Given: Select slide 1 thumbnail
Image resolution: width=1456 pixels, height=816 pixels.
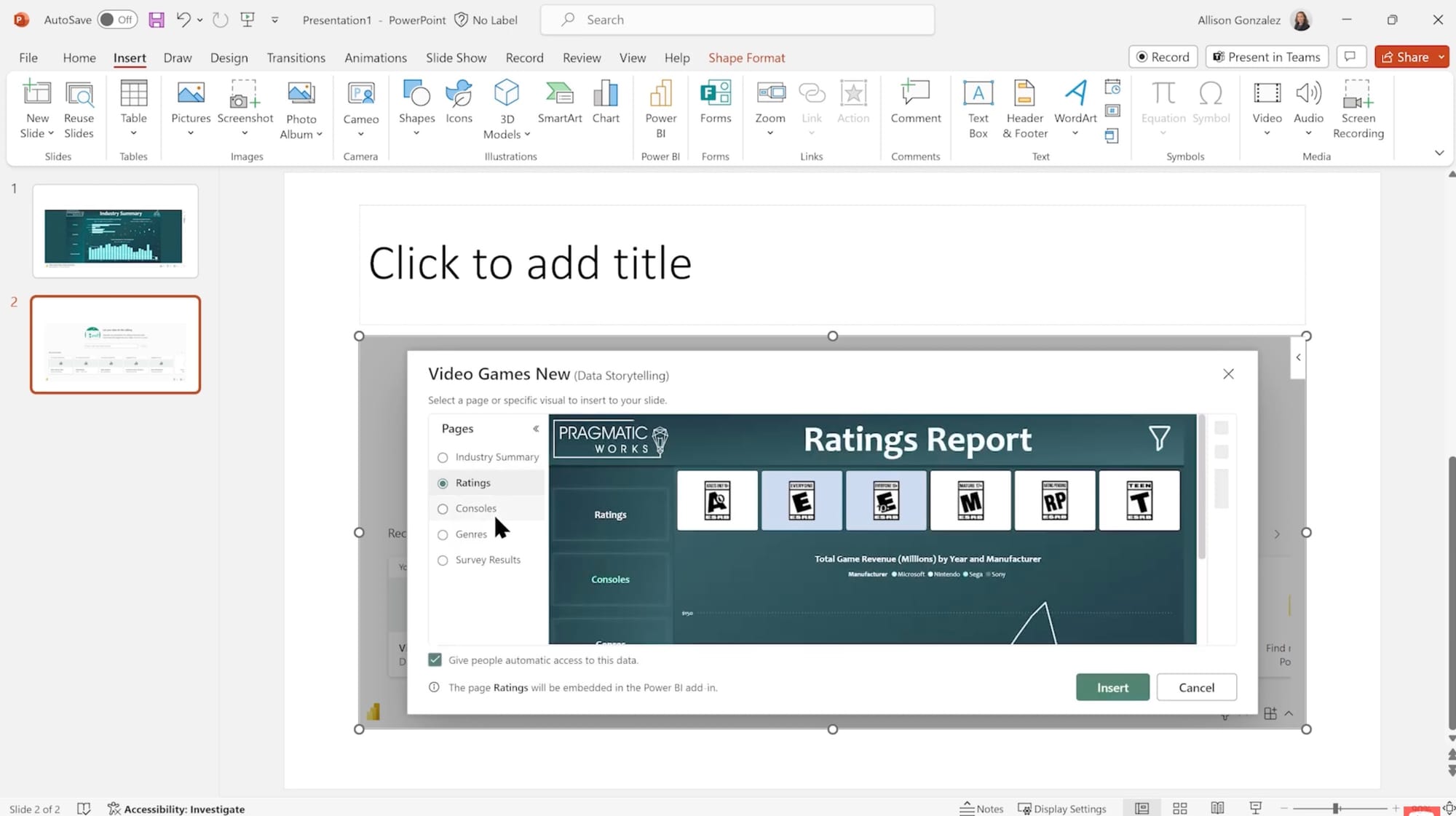Looking at the screenshot, I should [x=115, y=231].
